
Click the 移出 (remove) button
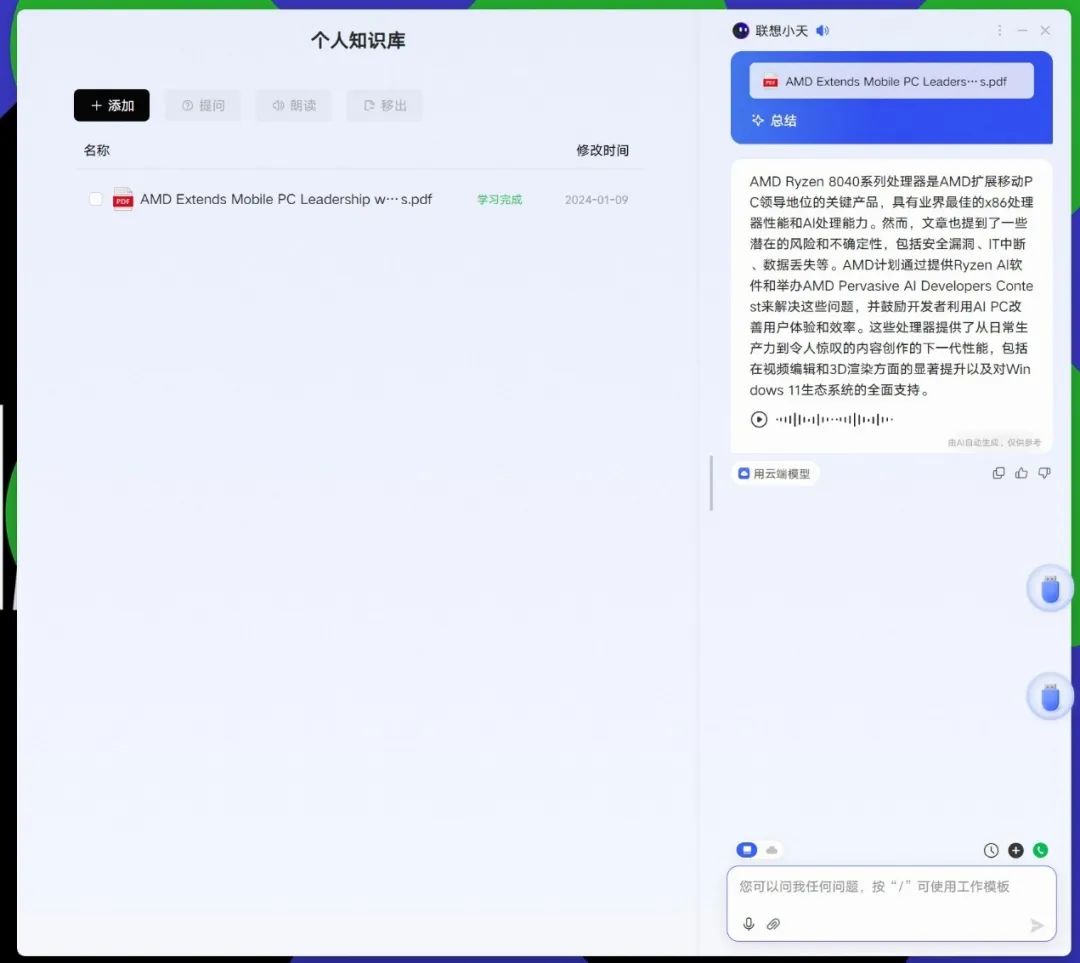(x=385, y=105)
